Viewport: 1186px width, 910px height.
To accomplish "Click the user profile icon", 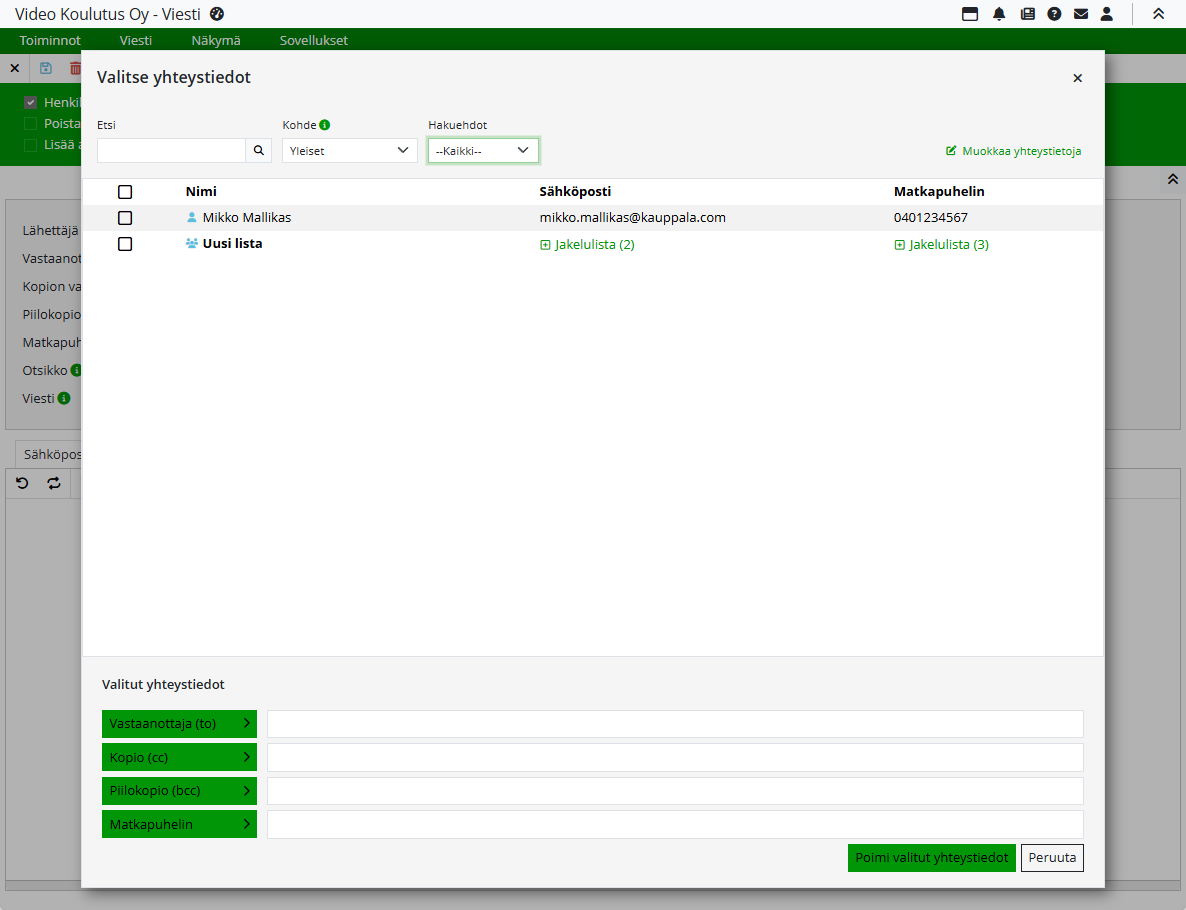I will coord(1107,14).
